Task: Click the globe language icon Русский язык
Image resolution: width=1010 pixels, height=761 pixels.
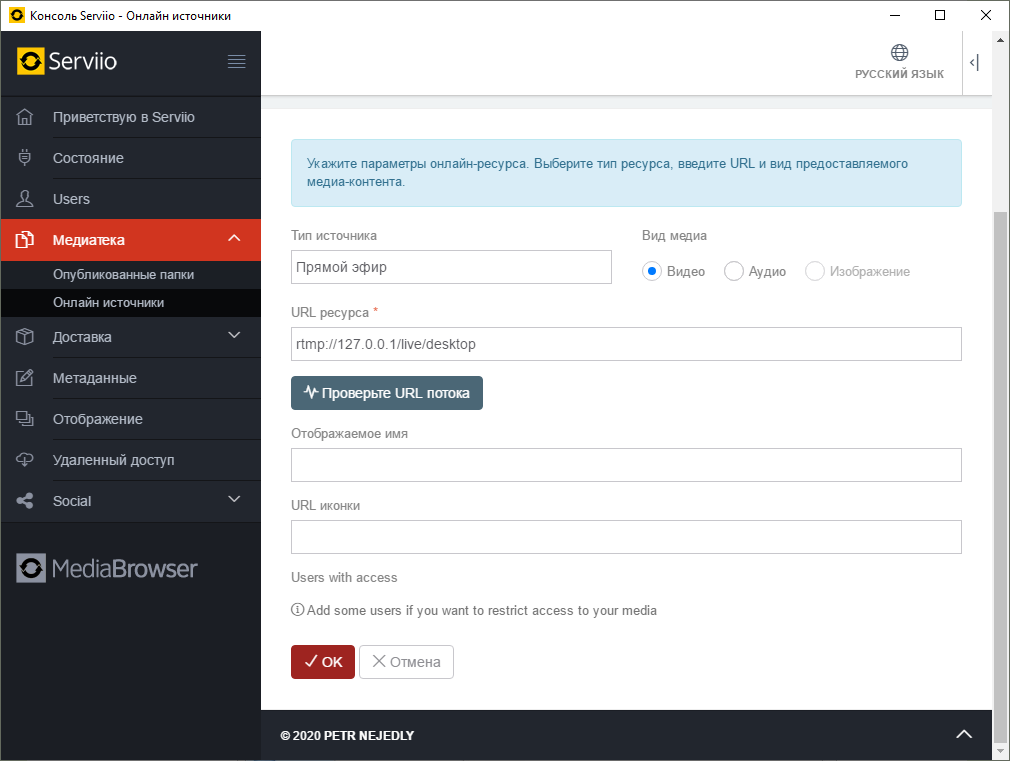Action: coord(899,53)
